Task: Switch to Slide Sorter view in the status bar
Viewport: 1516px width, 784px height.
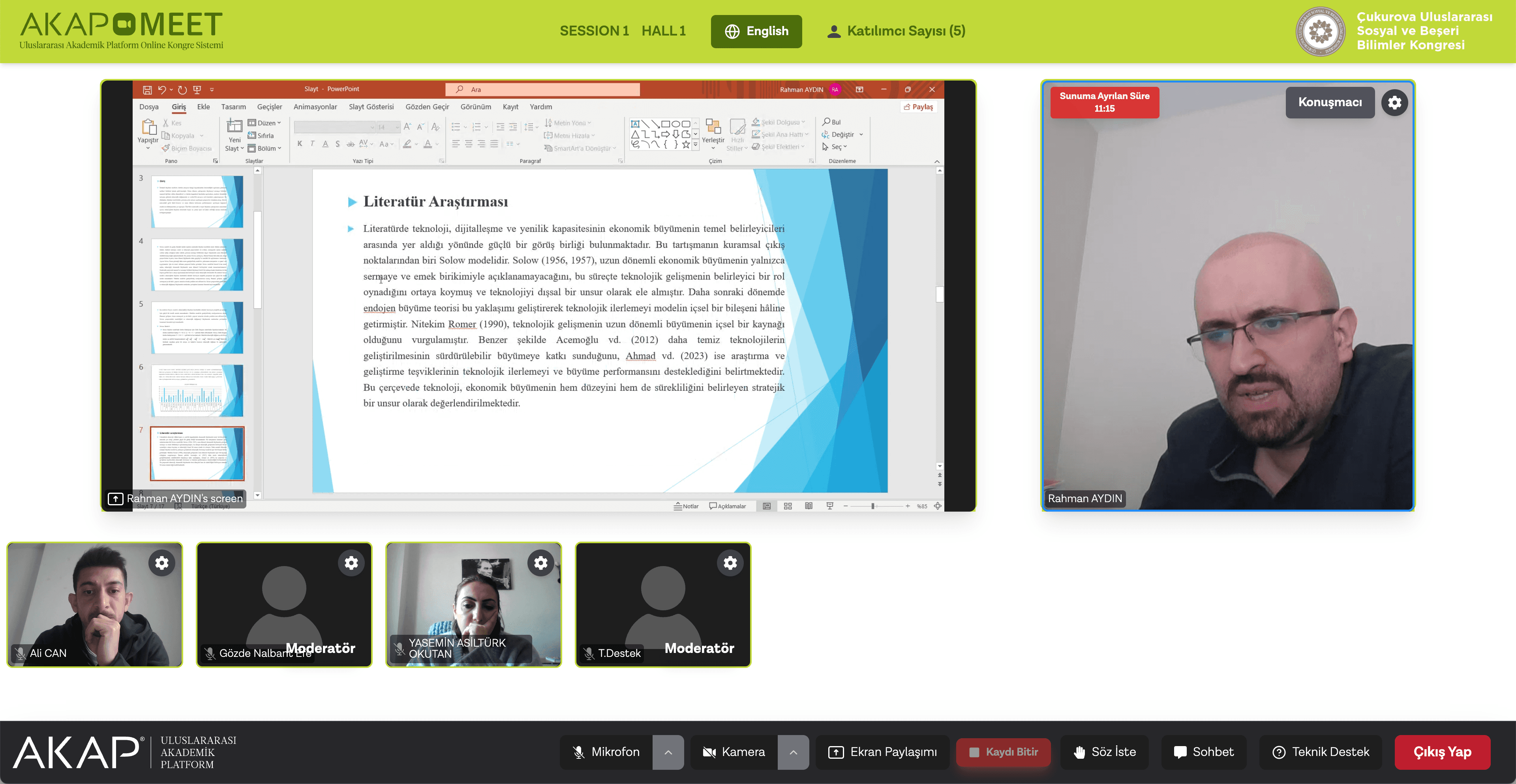Action: [x=788, y=506]
